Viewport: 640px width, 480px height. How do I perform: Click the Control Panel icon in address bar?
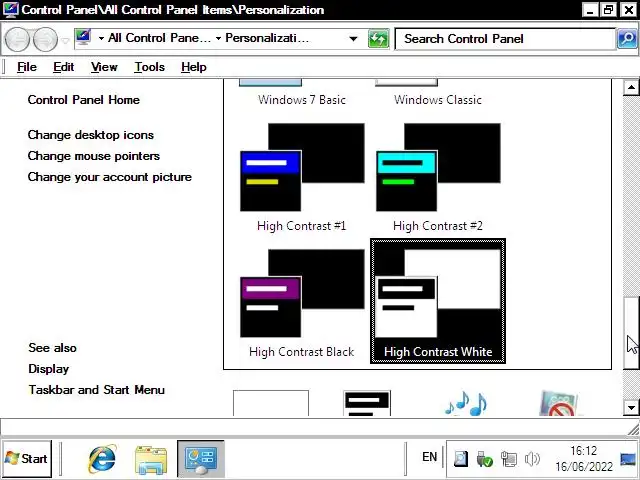point(84,38)
